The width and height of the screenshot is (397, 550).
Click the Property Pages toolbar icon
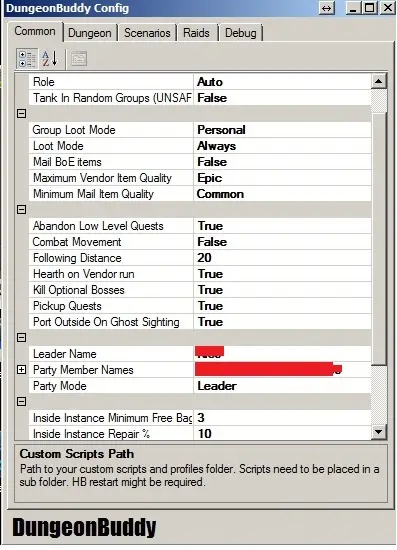point(79,59)
